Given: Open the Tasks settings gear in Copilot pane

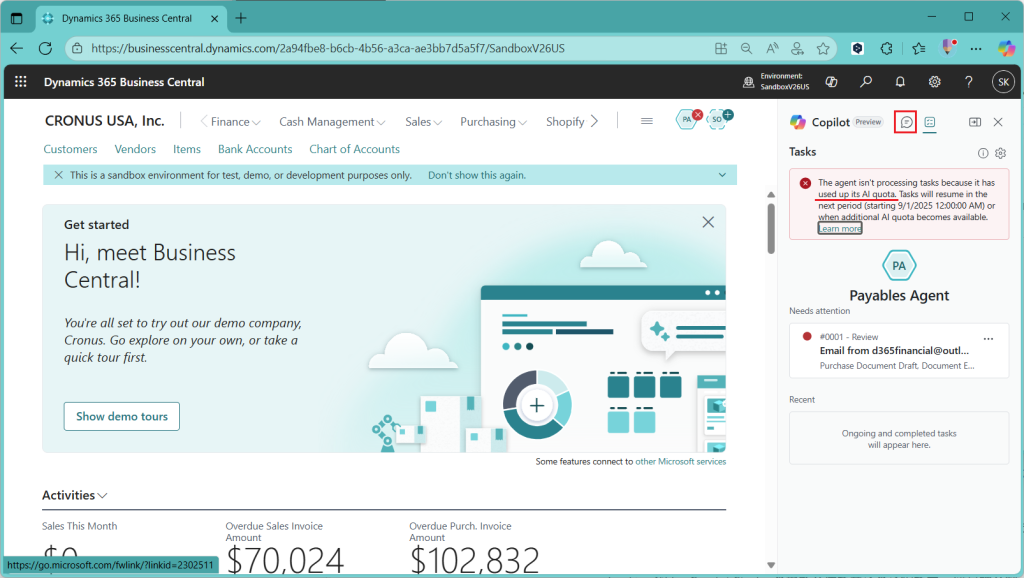Looking at the screenshot, I should [x=1000, y=153].
